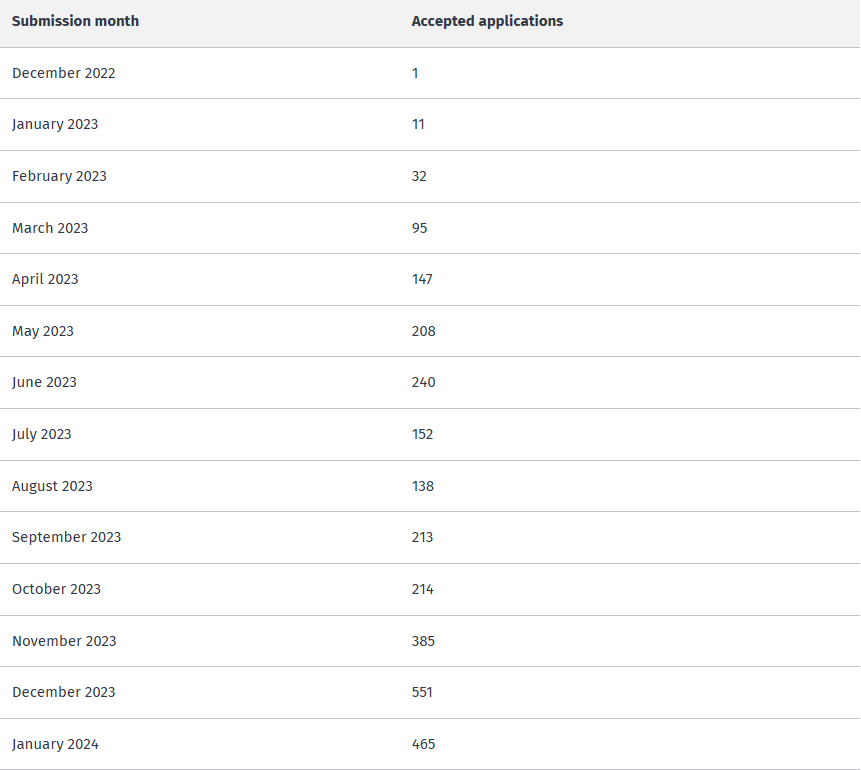861x770 pixels.
Task: Select the 'March 2023' cell
Action: point(50,228)
